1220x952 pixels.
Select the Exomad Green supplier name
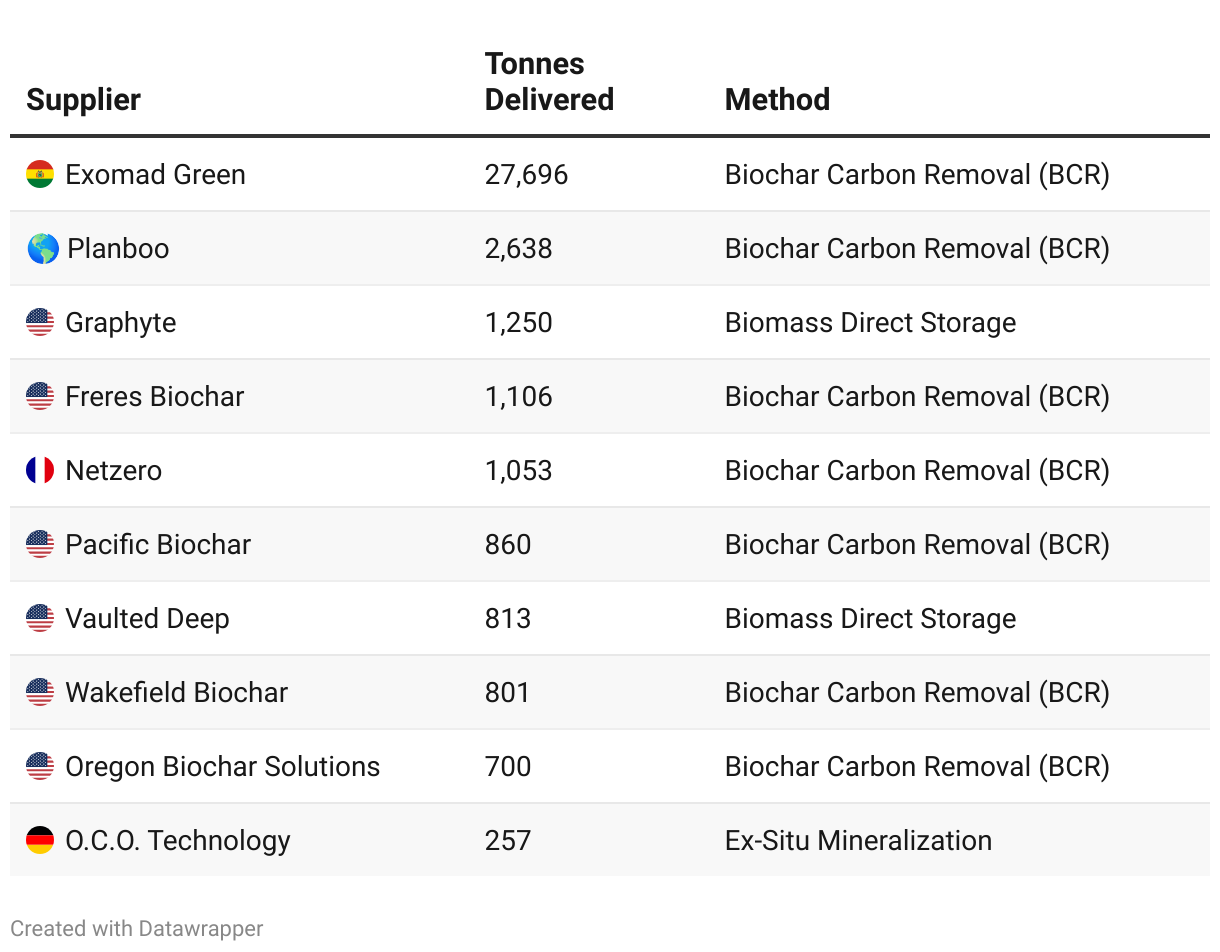coord(155,174)
